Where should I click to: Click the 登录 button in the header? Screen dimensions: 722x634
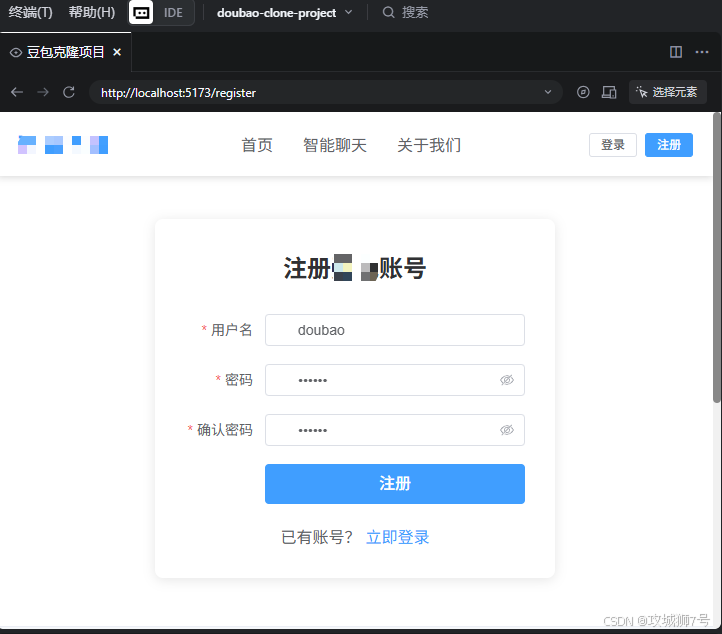[613, 145]
